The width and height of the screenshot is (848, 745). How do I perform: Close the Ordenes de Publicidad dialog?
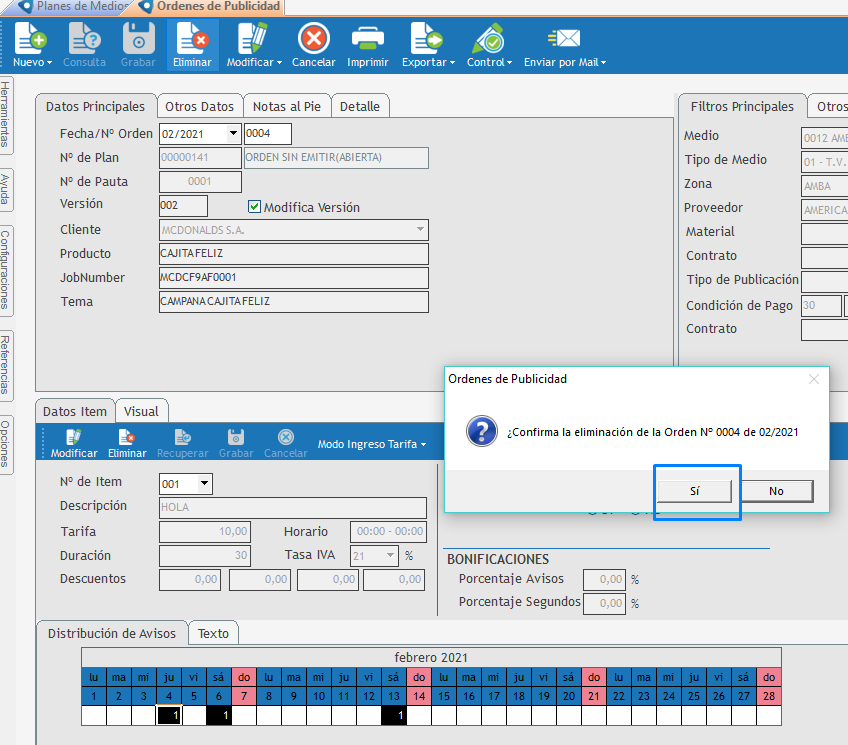point(814,379)
